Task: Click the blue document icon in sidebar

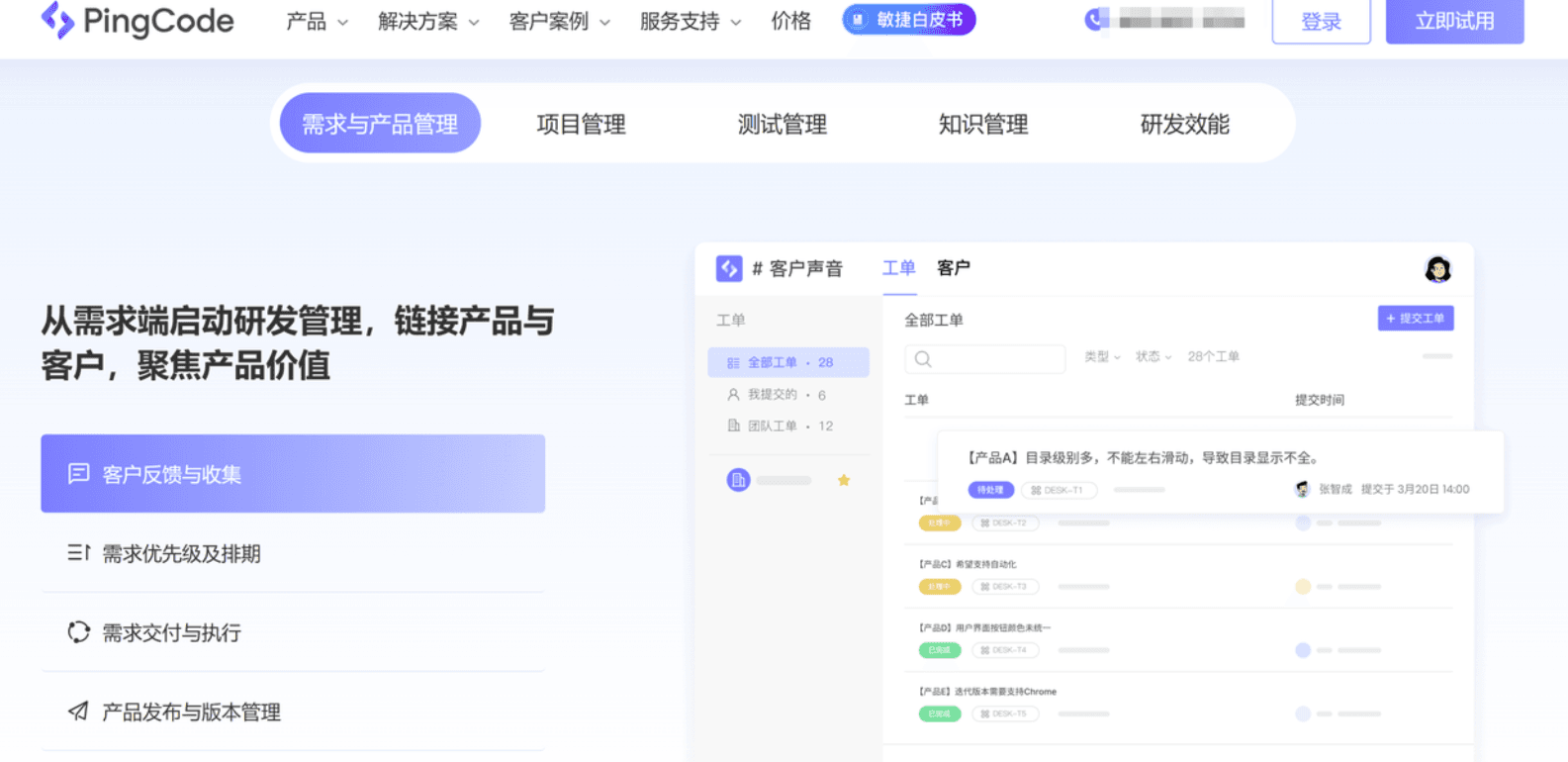Action: 738,480
